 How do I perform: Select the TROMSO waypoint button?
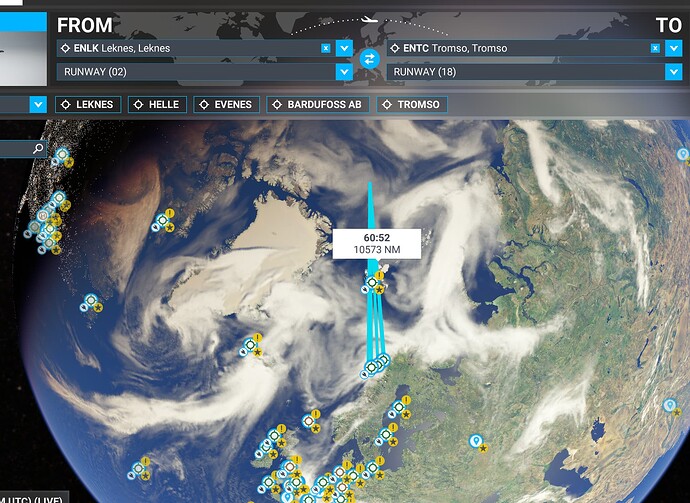click(x=412, y=105)
